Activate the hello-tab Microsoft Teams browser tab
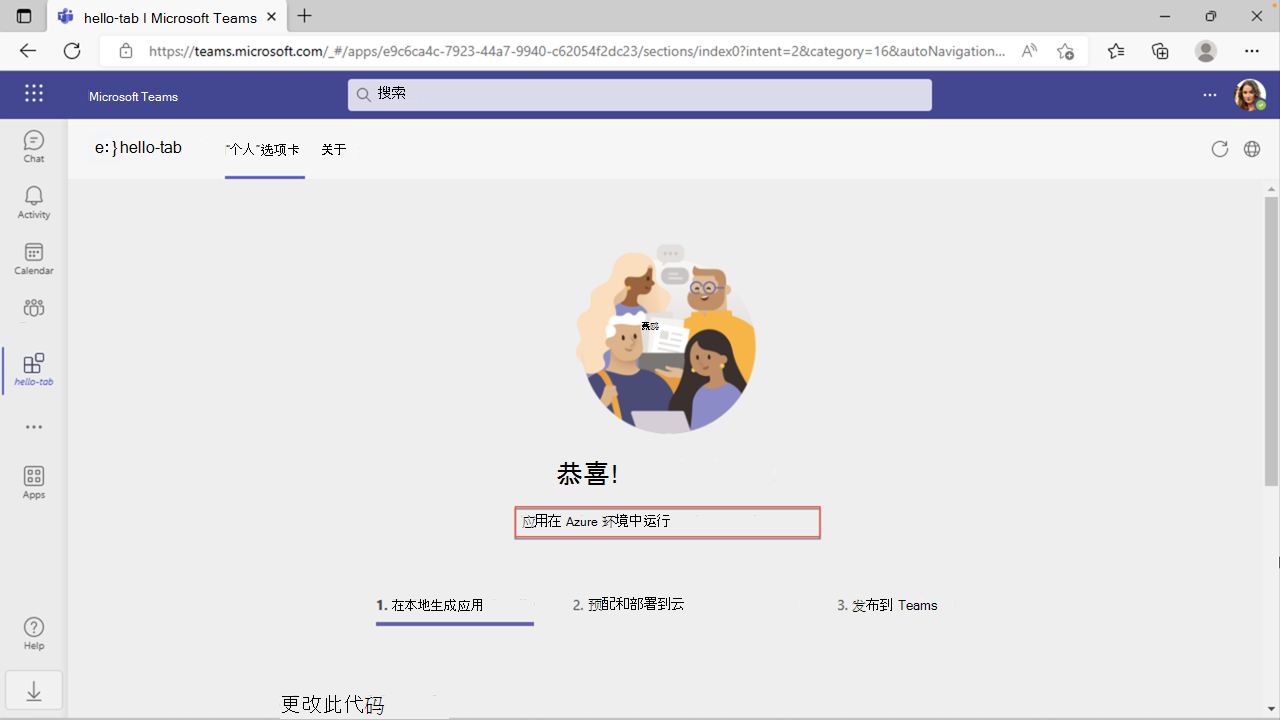 pyautogui.click(x=166, y=17)
